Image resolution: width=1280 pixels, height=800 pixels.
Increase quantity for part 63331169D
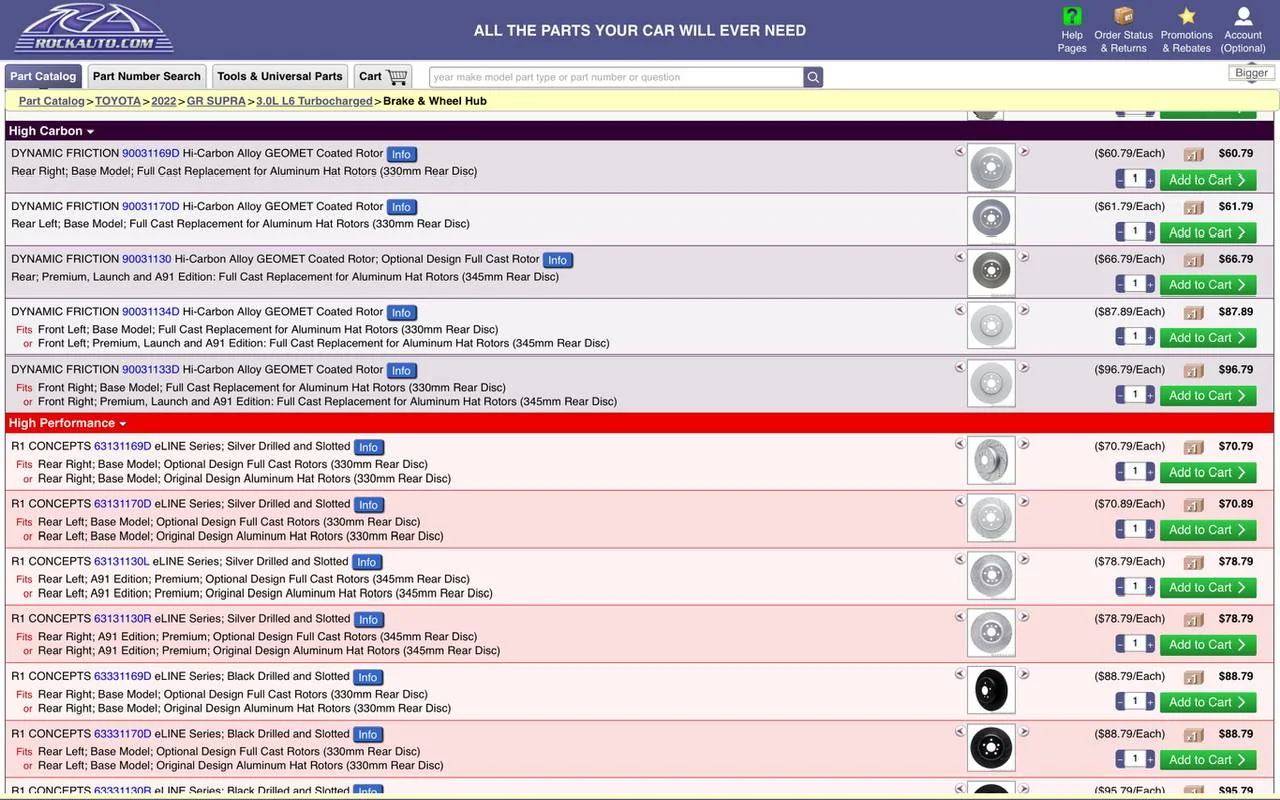[x=1150, y=702]
